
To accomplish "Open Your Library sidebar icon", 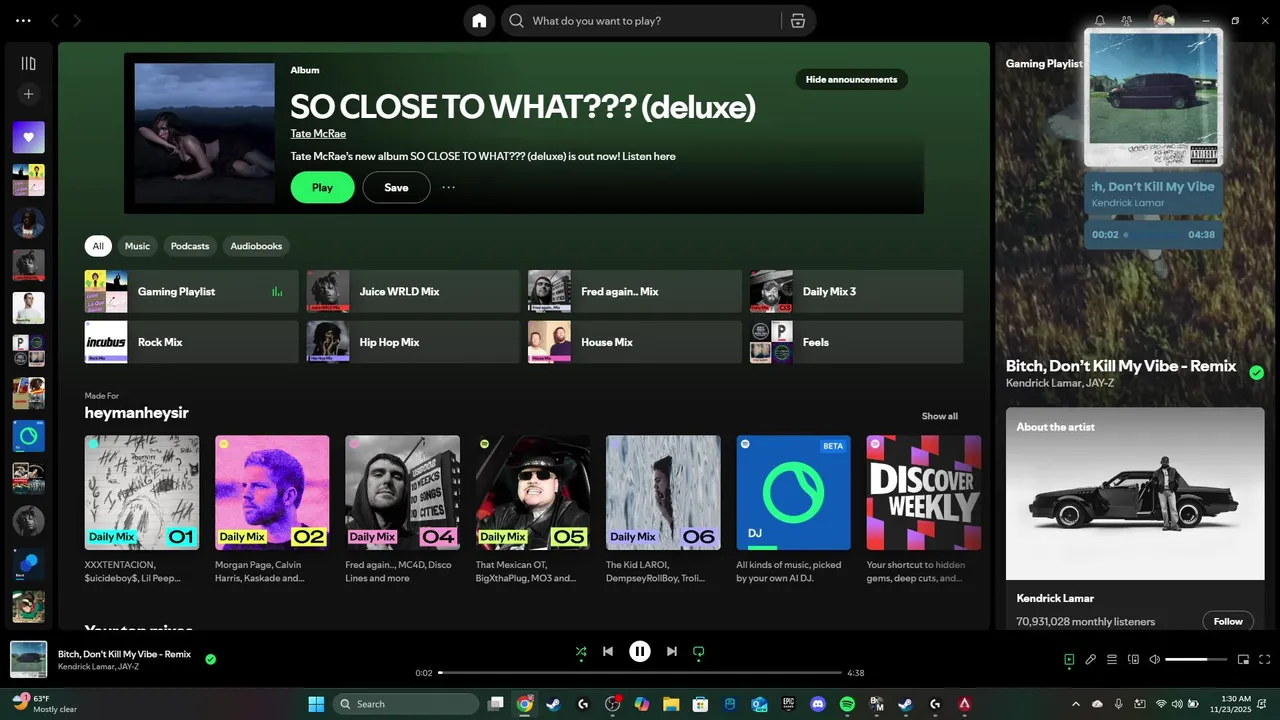I will click(x=28, y=63).
